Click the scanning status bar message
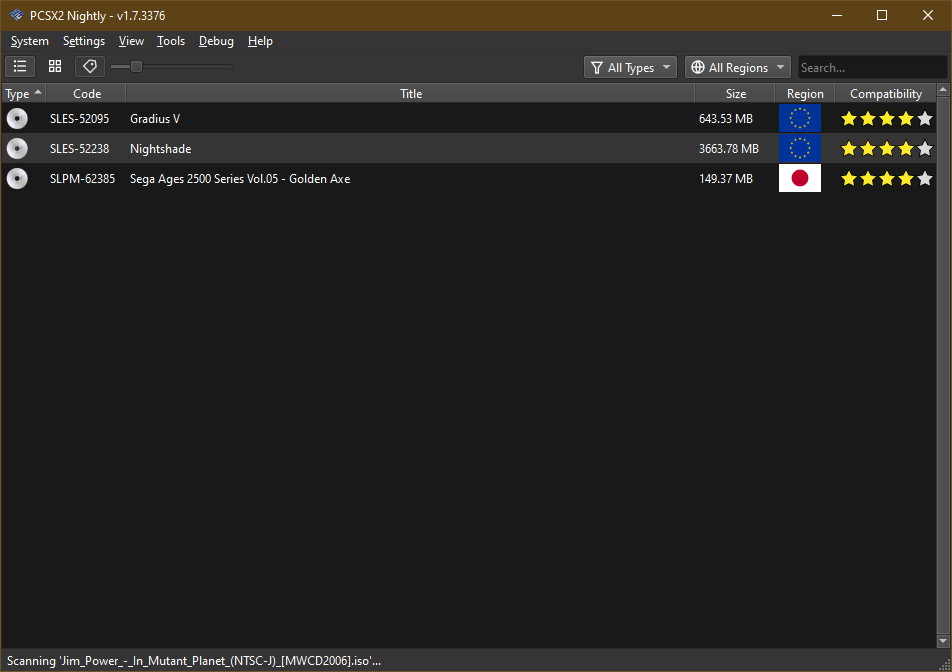952x672 pixels. (x=194, y=660)
